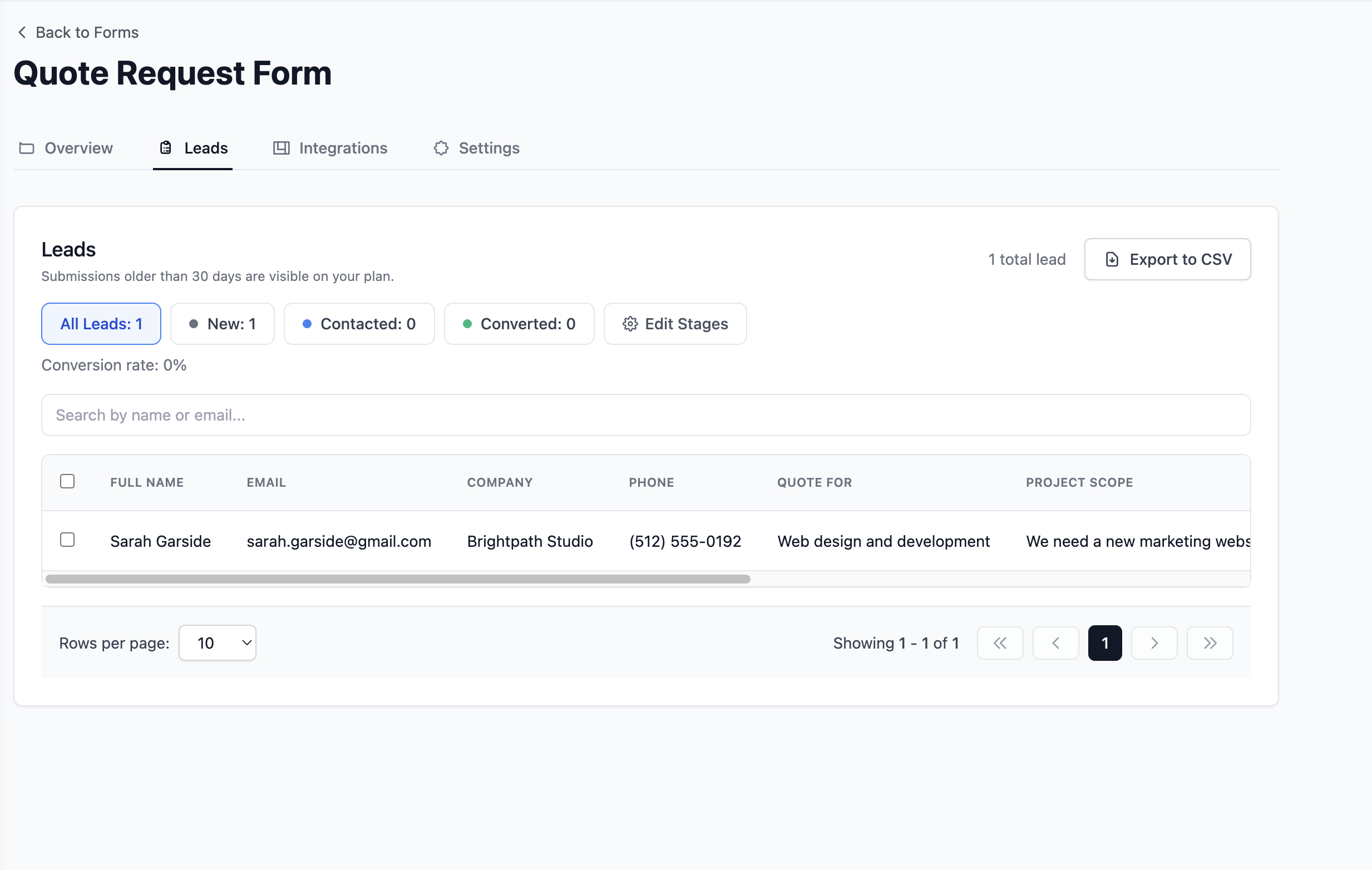Click Web design and development cell
This screenshot has height=870, width=1372.
[x=884, y=541]
